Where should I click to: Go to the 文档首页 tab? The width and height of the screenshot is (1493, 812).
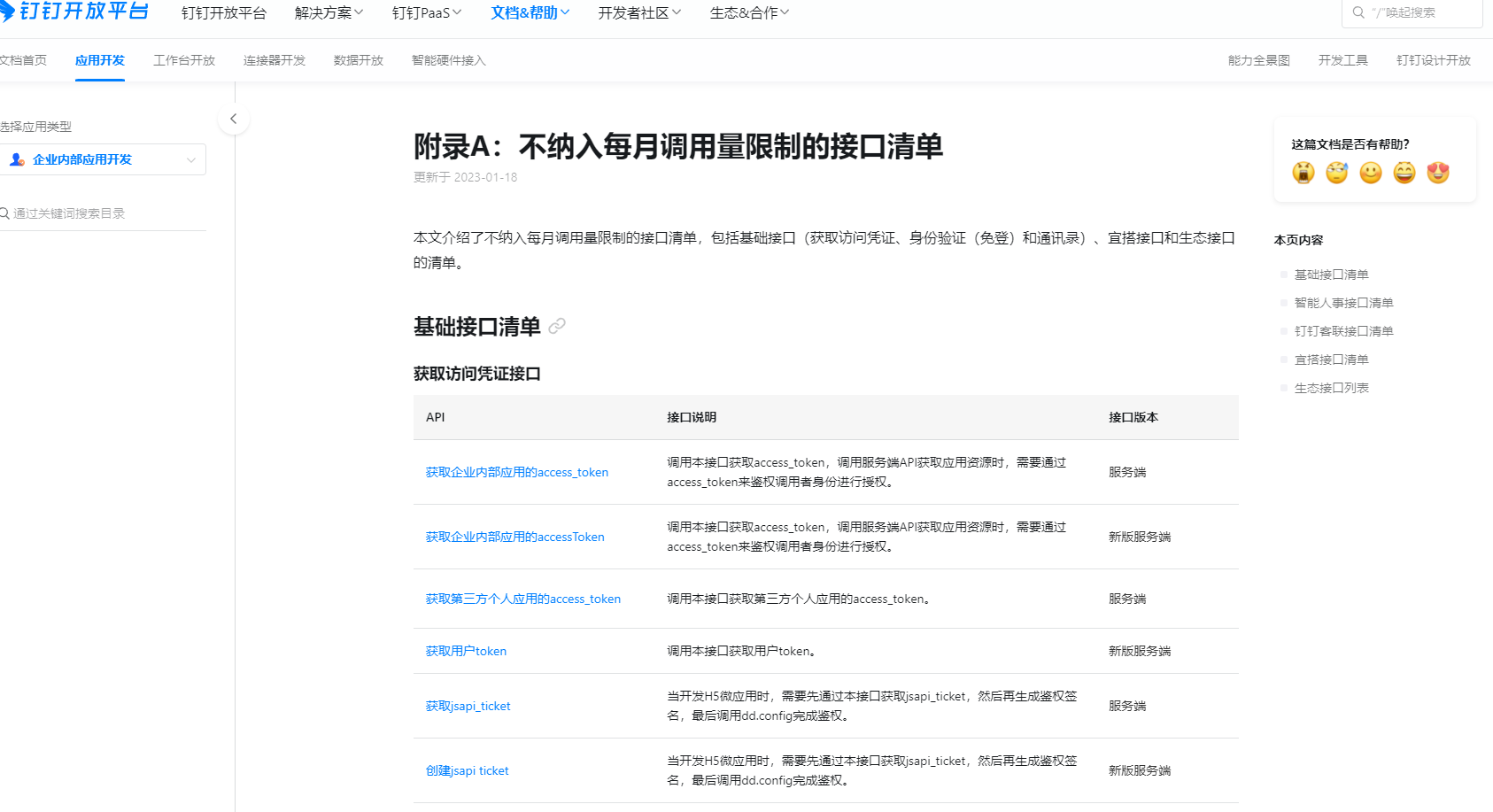point(23,60)
